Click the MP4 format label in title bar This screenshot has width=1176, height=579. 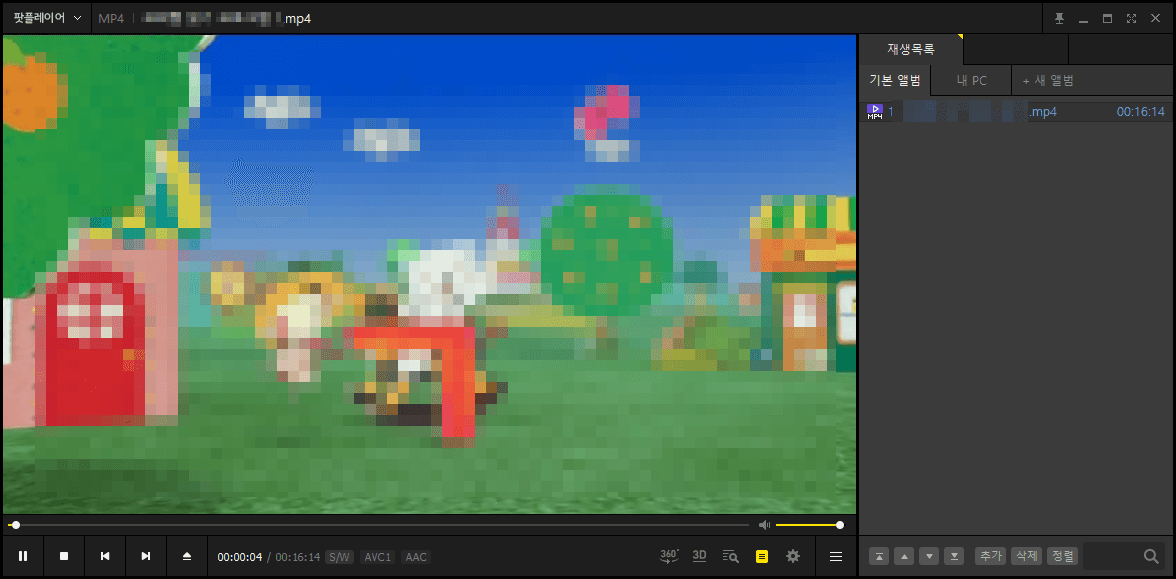[x=111, y=18]
